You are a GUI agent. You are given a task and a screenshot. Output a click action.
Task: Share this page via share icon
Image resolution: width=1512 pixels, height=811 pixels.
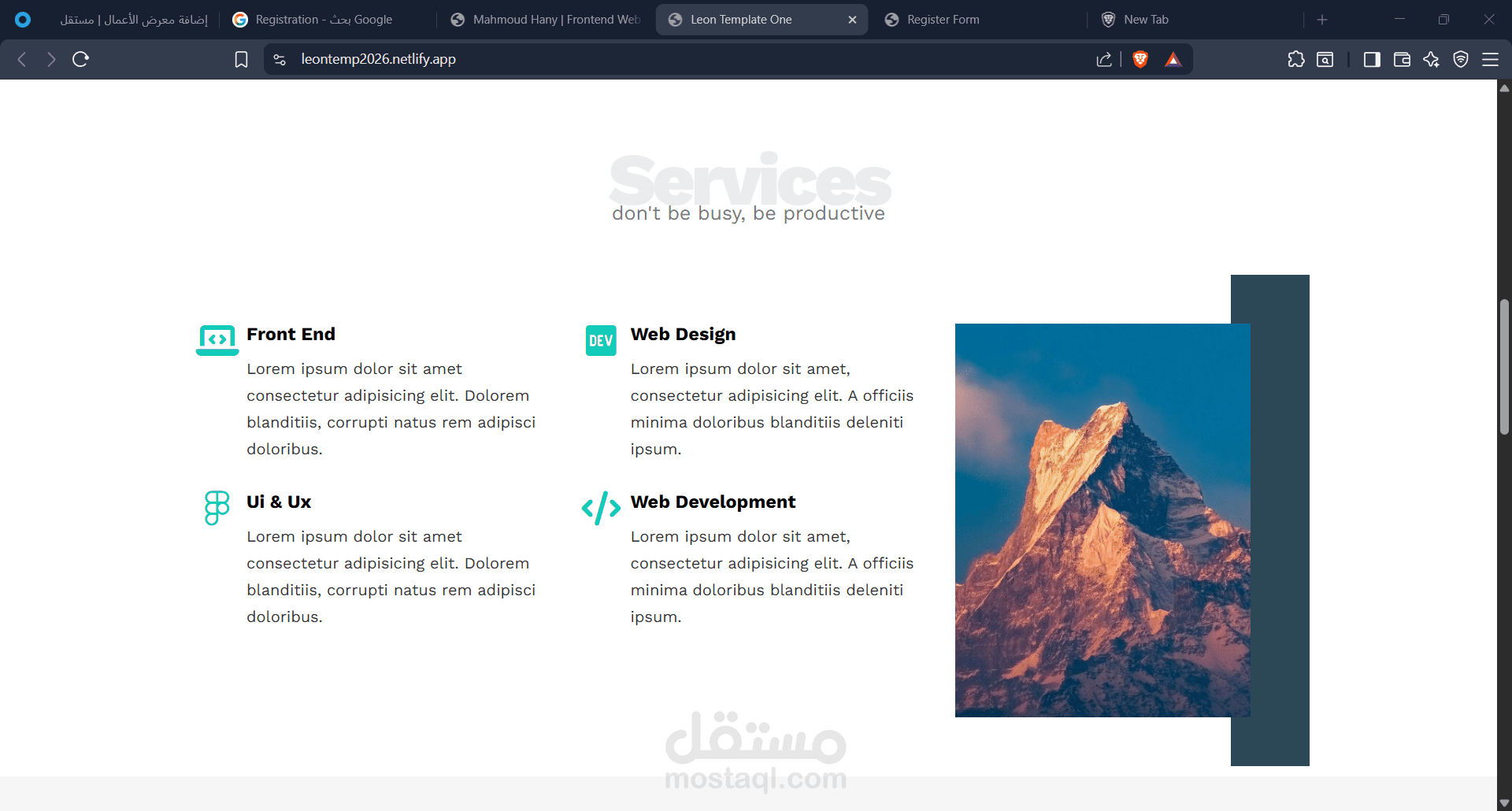click(x=1104, y=59)
